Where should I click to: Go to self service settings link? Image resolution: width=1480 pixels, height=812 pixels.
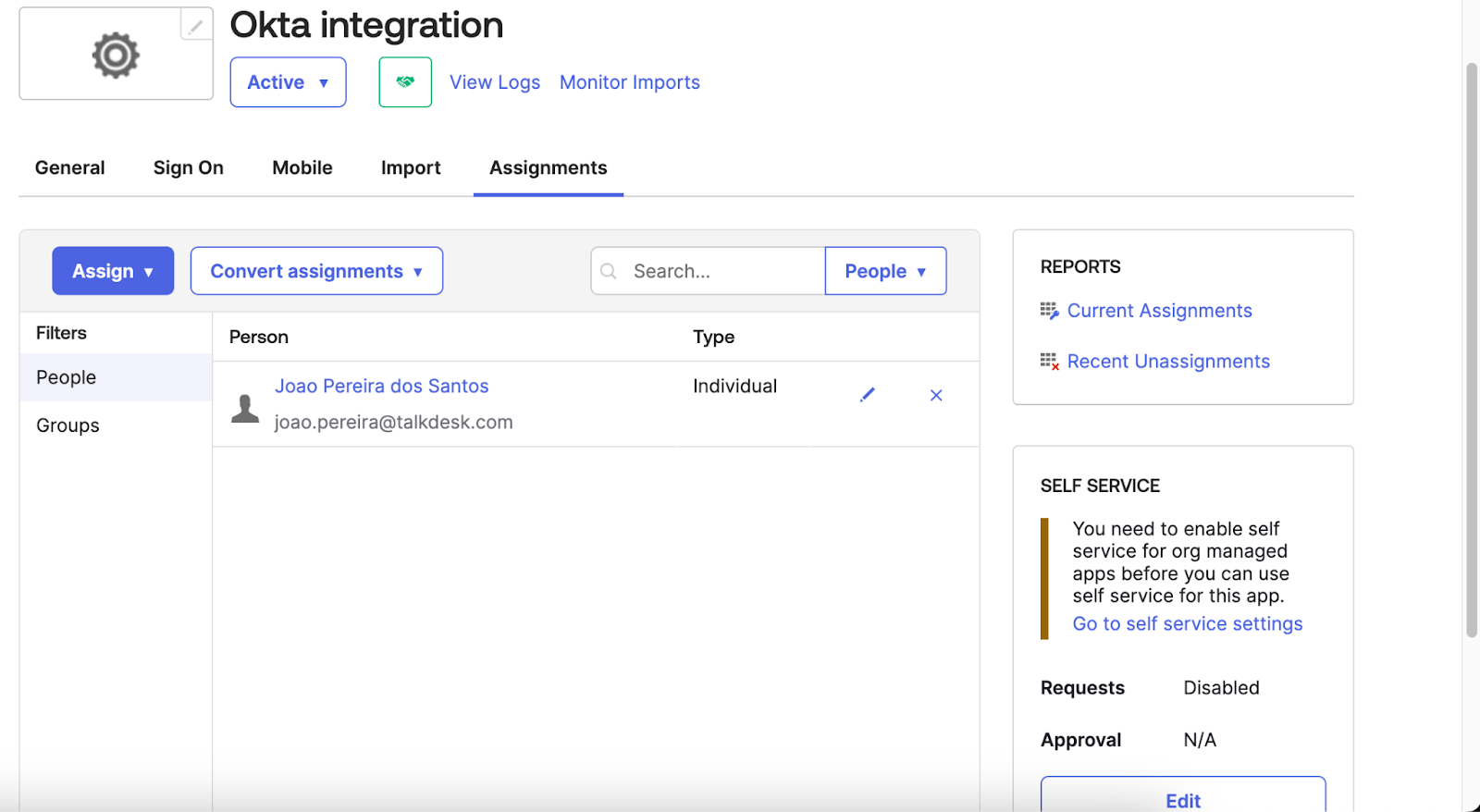point(1188,623)
